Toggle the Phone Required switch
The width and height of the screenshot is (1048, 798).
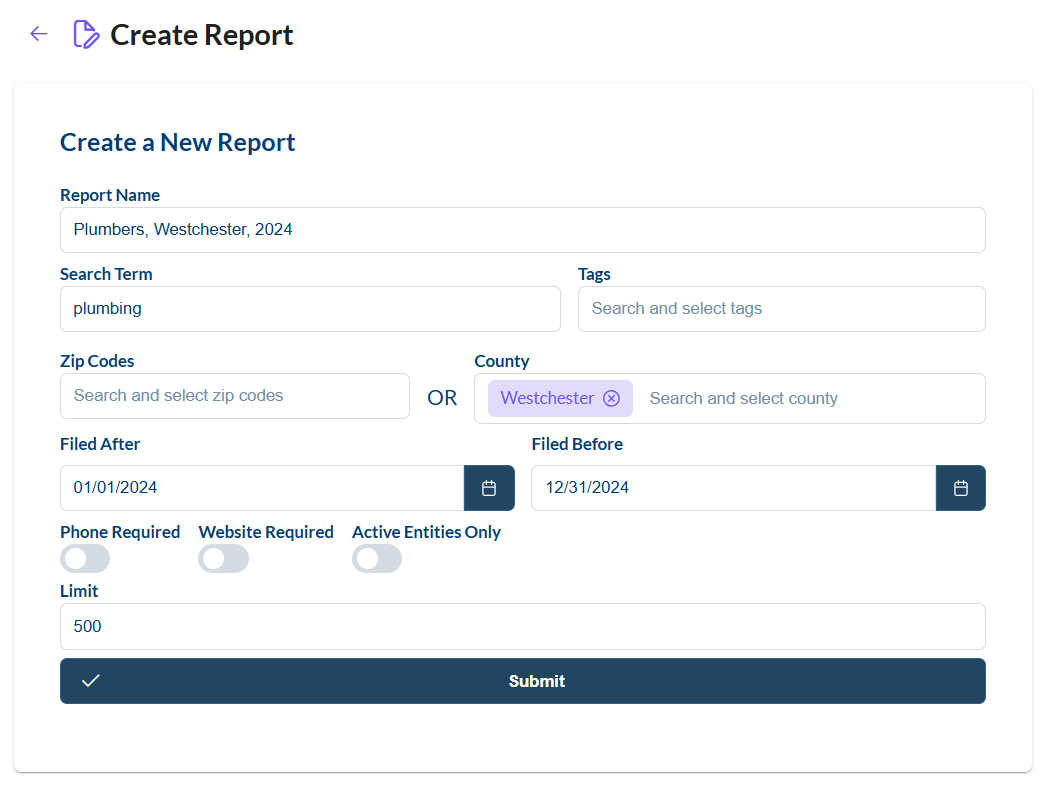click(x=85, y=559)
